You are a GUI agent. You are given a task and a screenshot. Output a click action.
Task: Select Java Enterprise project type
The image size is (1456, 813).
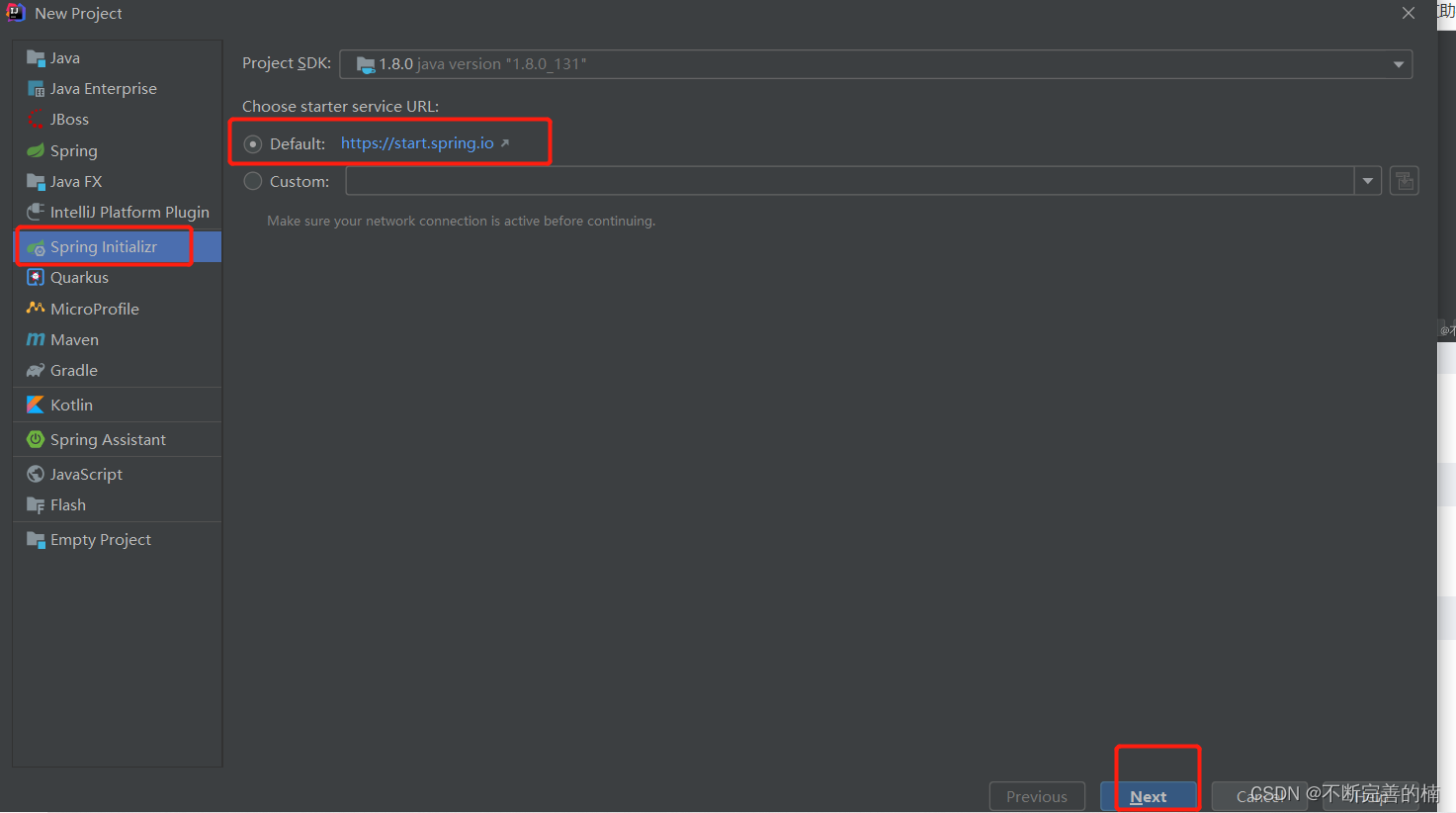click(x=118, y=89)
